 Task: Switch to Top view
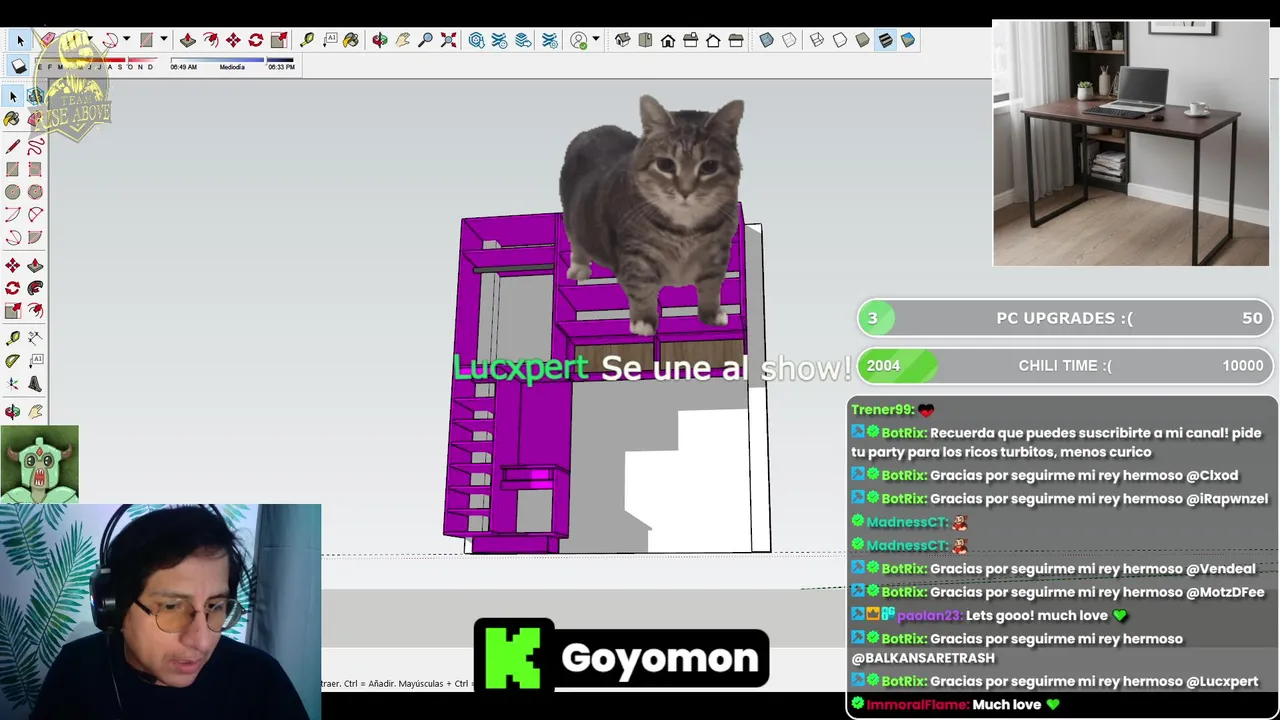click(645, 40)
